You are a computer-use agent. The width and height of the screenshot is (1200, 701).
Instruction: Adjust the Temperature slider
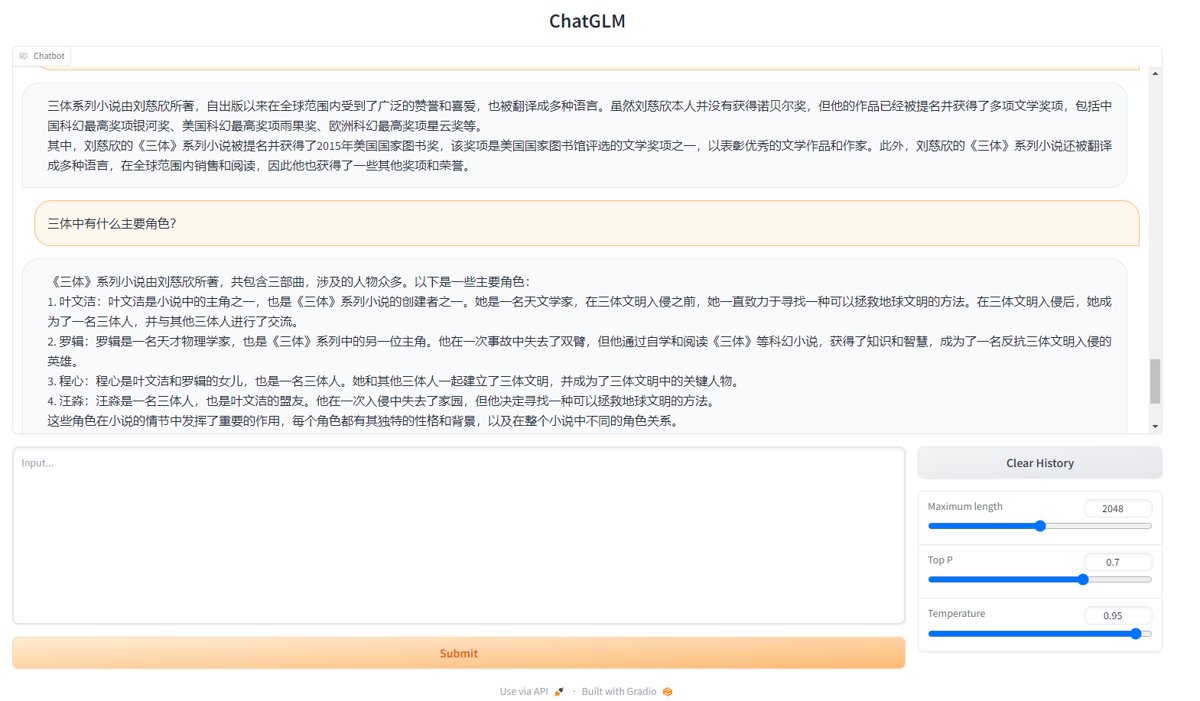click(x=1039, y=633)
